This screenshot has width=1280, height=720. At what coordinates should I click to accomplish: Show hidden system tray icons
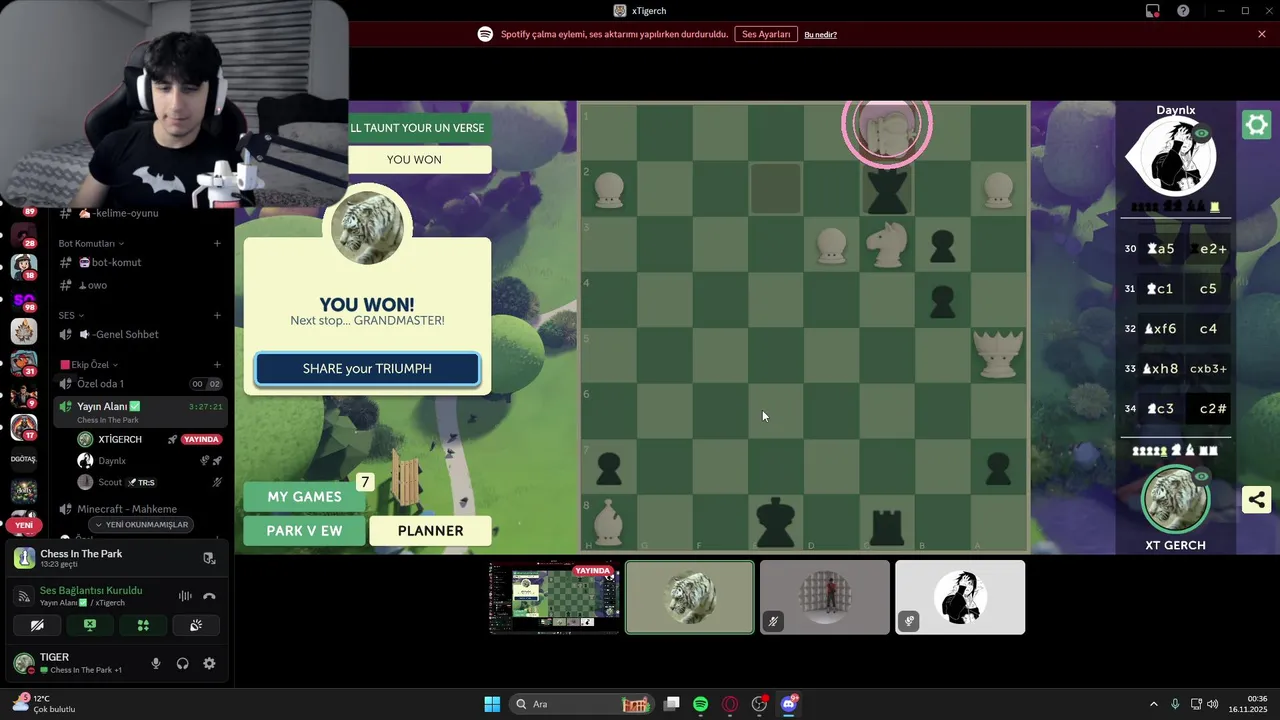click(1153, 704)
